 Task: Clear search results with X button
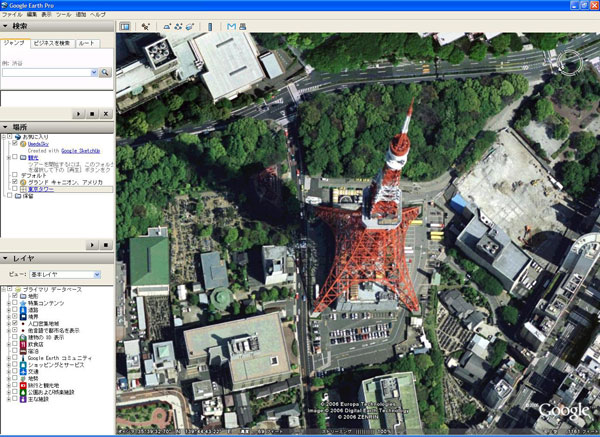click(x=106, y=114)
